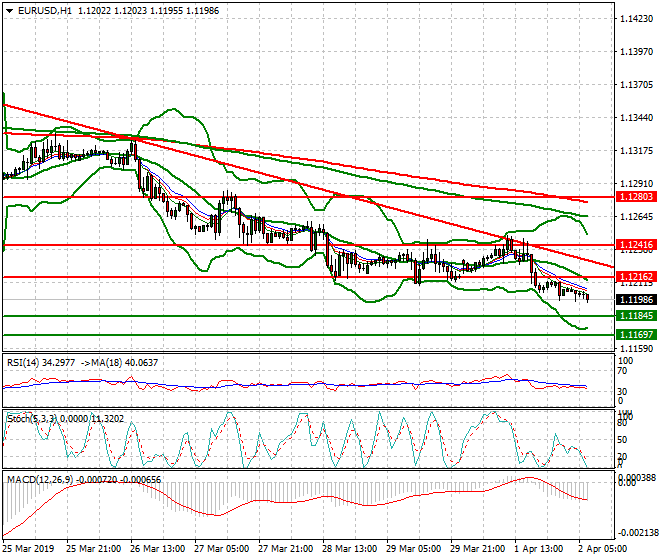Click the MACD scale value -0.002138
660x560 pixels.
click(x=638, y=533)
